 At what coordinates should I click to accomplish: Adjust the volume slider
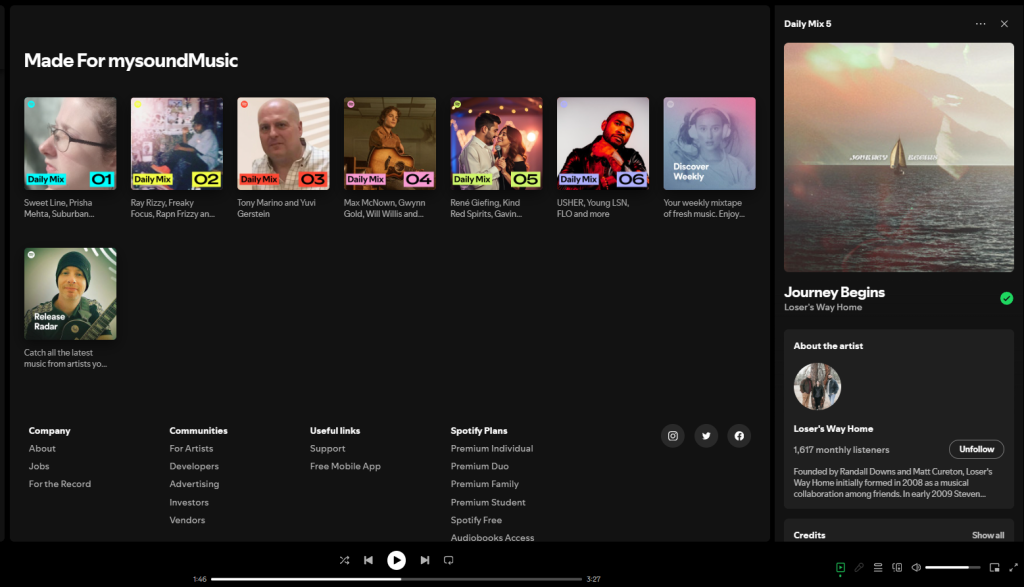click(953, 567)
